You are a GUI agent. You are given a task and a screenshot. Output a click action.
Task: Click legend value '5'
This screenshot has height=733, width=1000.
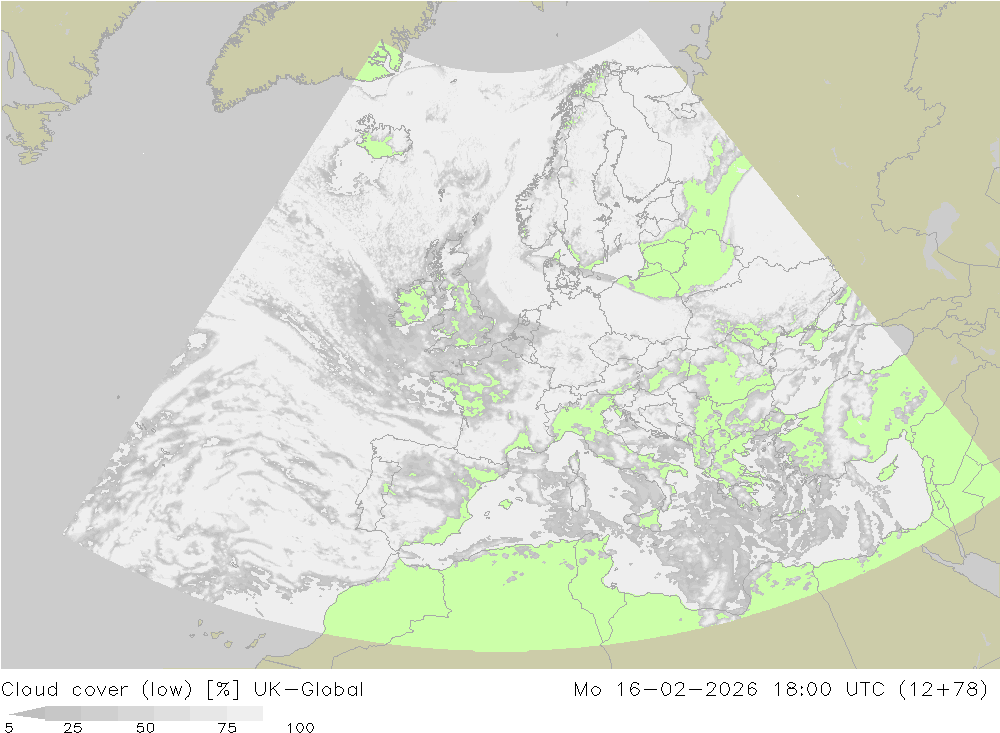(x=8, y=727)
